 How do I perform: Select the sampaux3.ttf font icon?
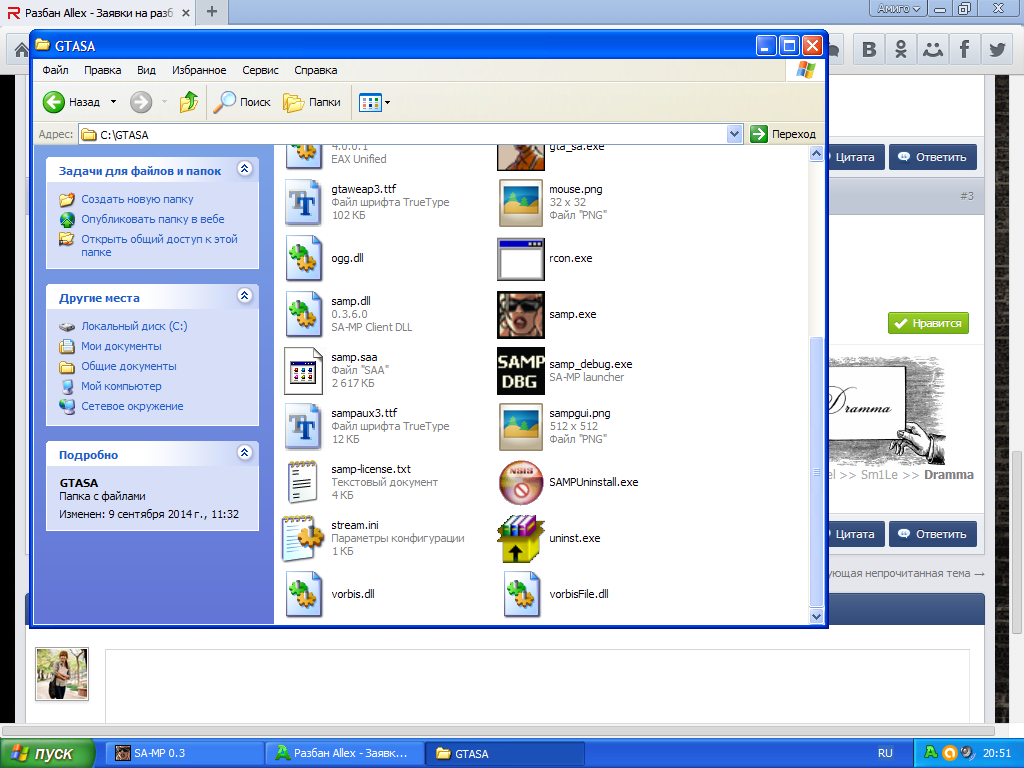(303, 427)
